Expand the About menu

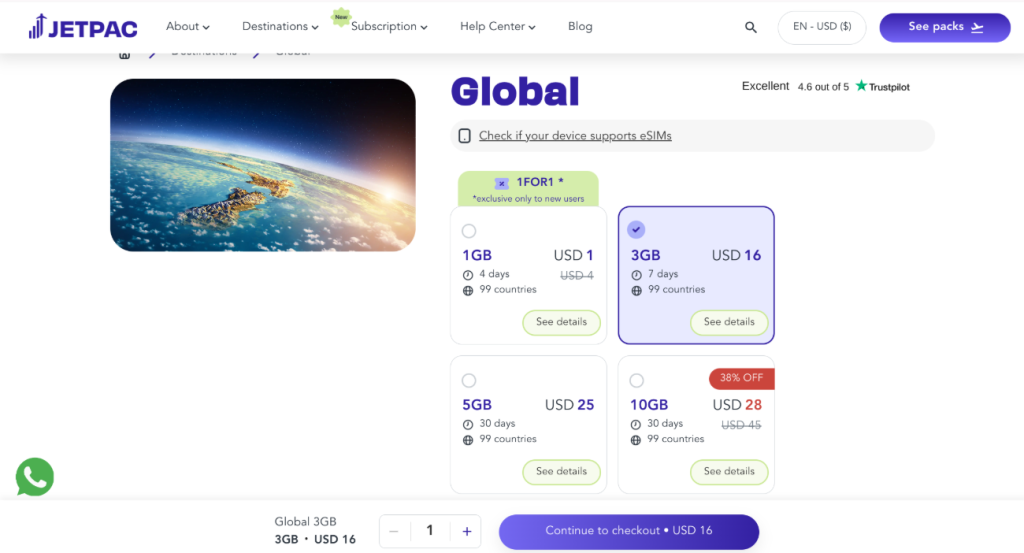point(187,27)
